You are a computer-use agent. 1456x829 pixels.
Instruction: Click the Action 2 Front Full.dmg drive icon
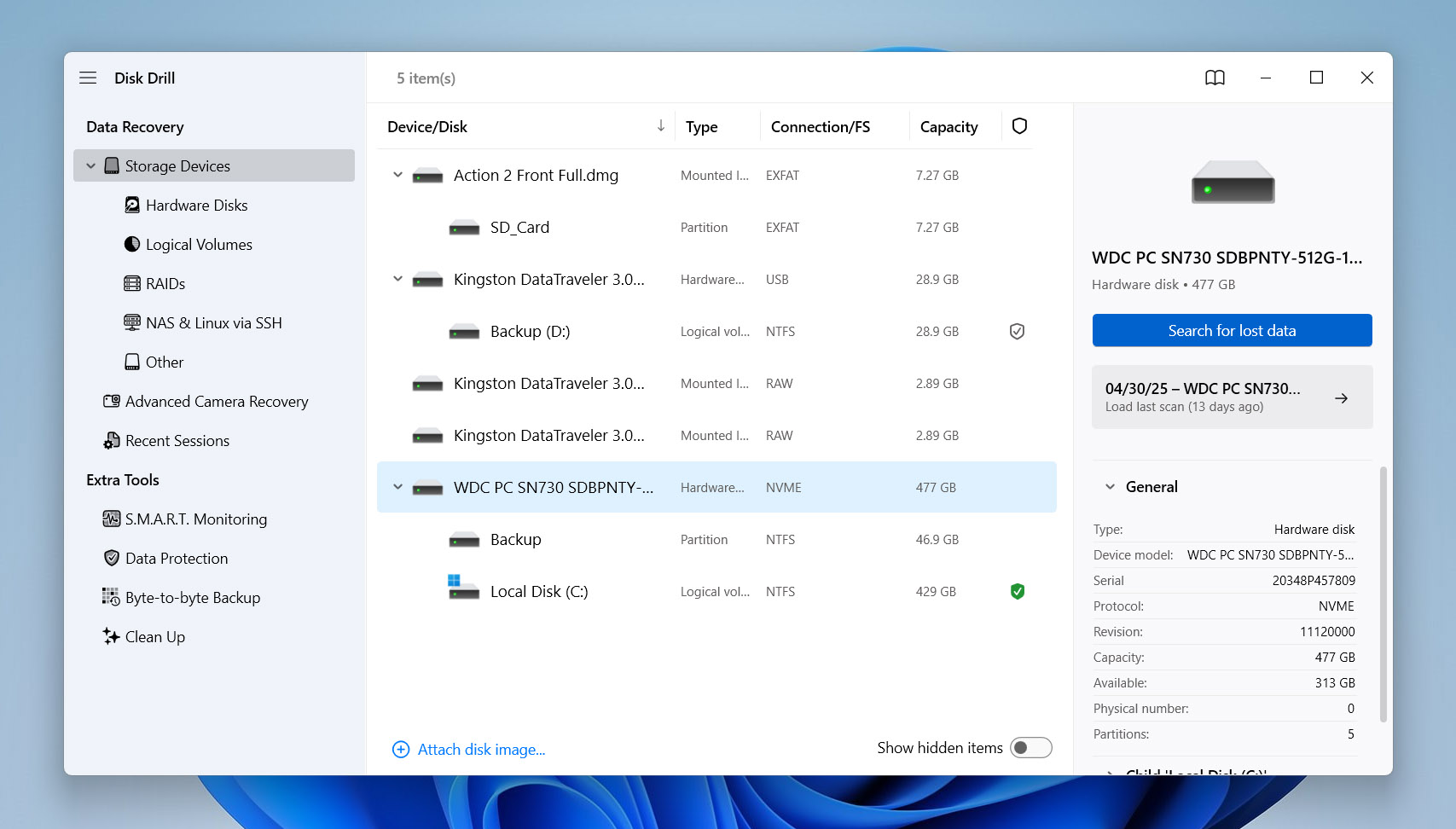click(x=427, y=176)
